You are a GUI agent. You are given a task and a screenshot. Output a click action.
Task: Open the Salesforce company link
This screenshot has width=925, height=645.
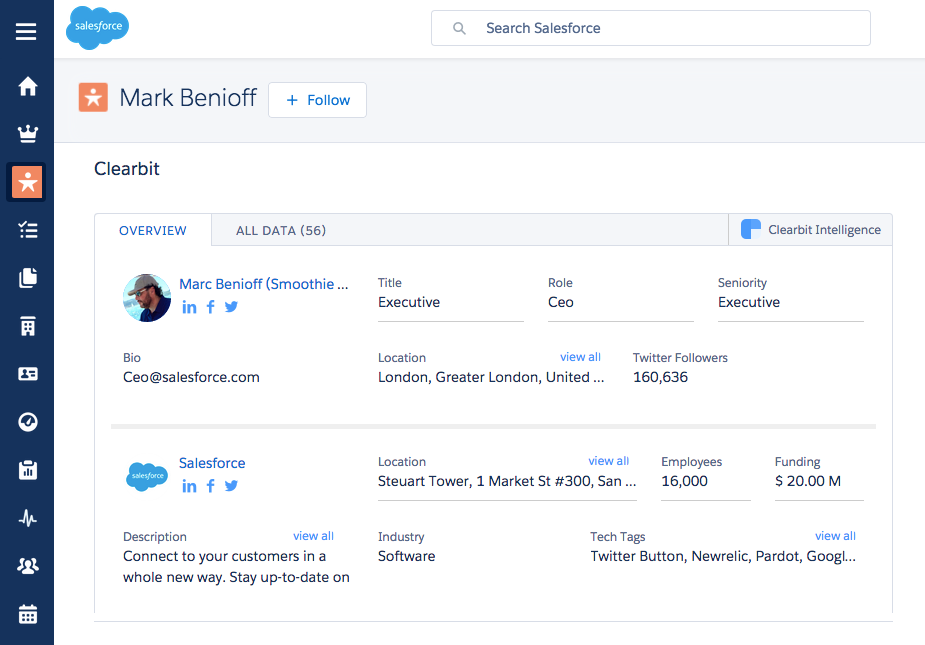tap(211, 462)
